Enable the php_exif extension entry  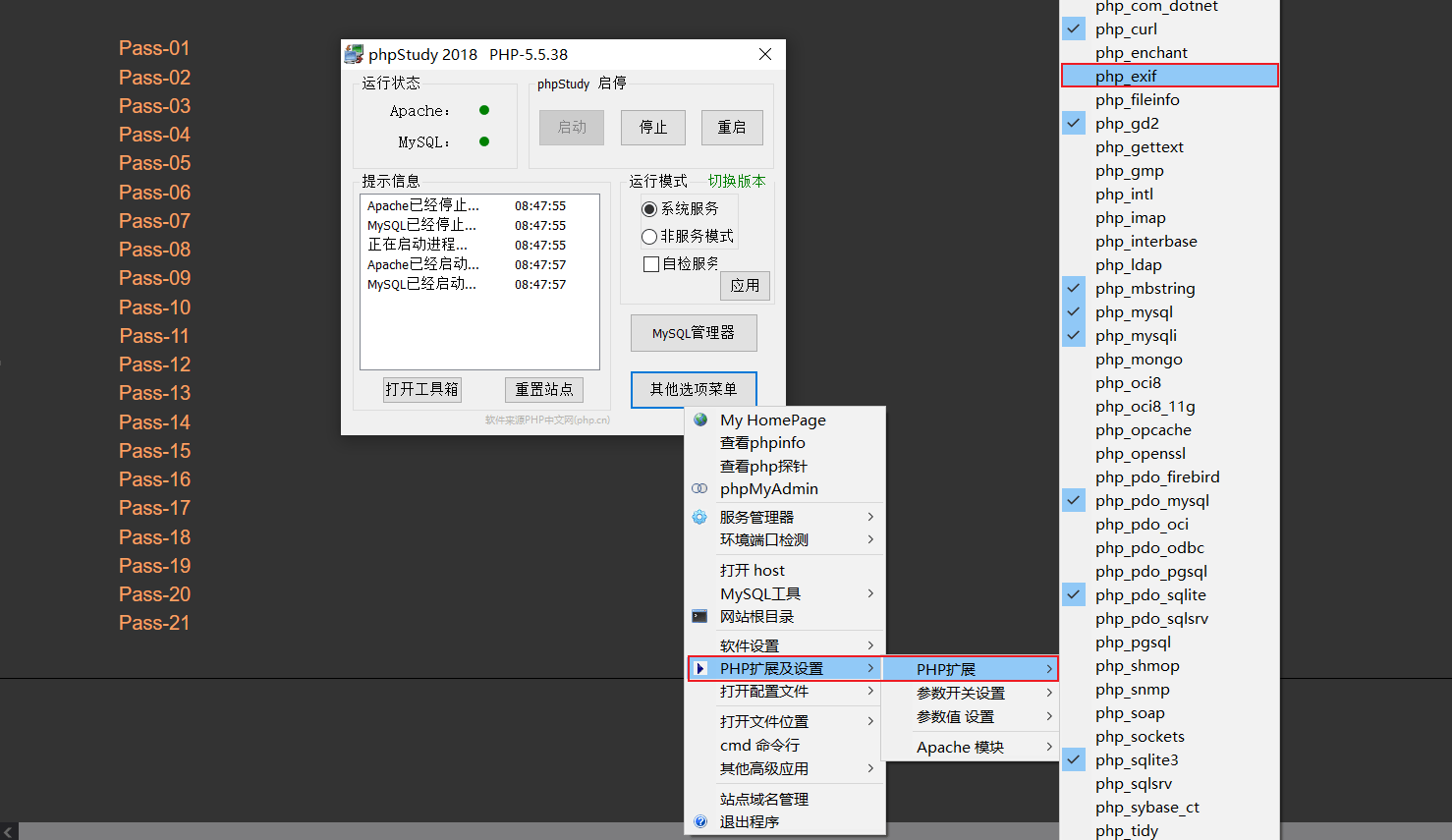[1170, 76]
